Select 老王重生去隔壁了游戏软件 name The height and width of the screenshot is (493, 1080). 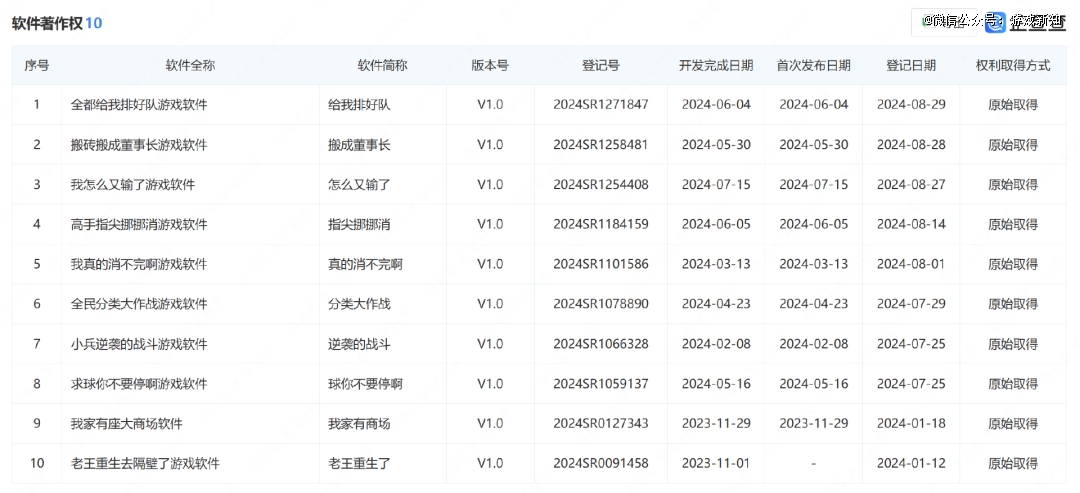[x=145, y=464]
